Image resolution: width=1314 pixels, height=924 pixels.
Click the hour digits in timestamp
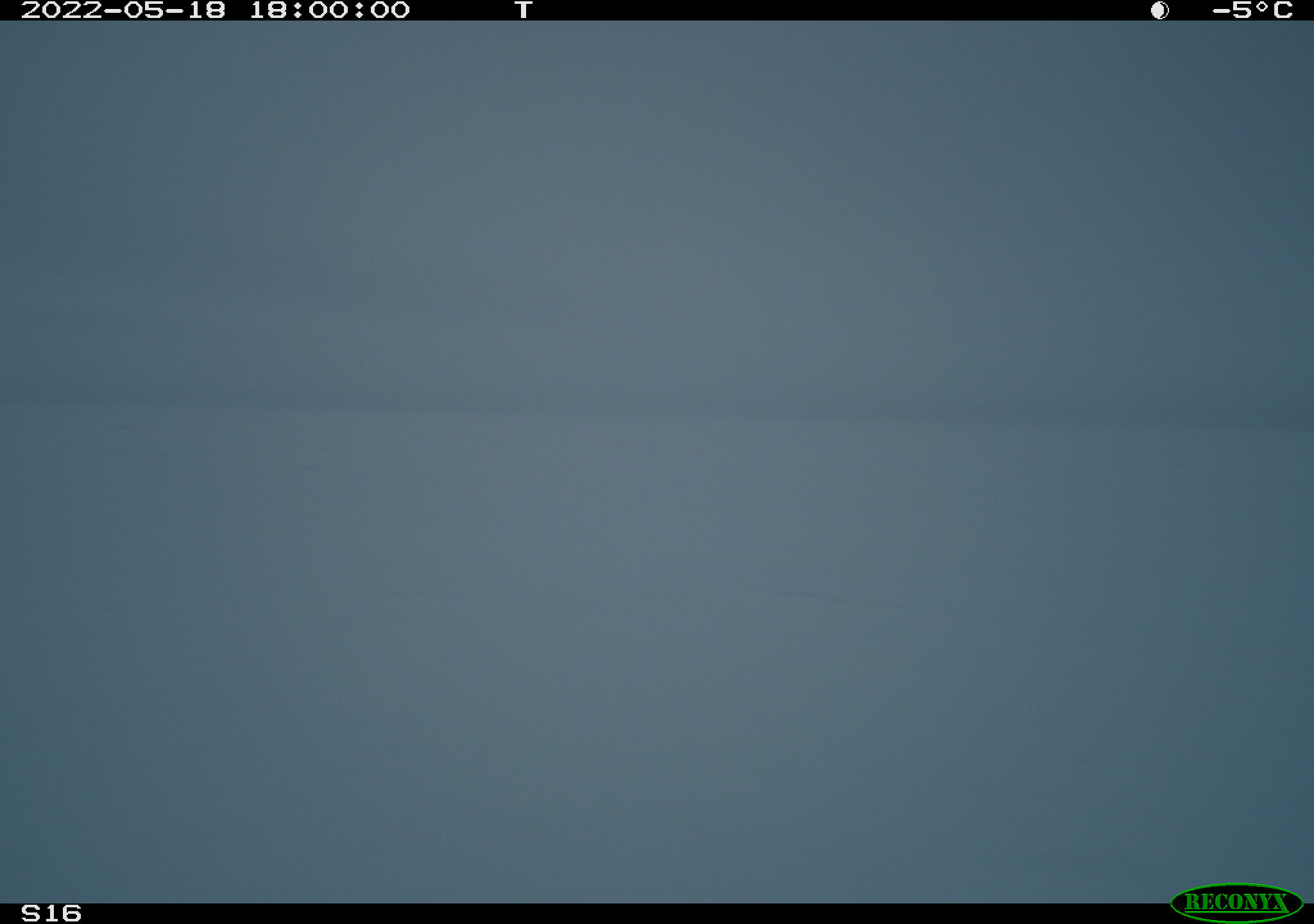pos(269,10)
